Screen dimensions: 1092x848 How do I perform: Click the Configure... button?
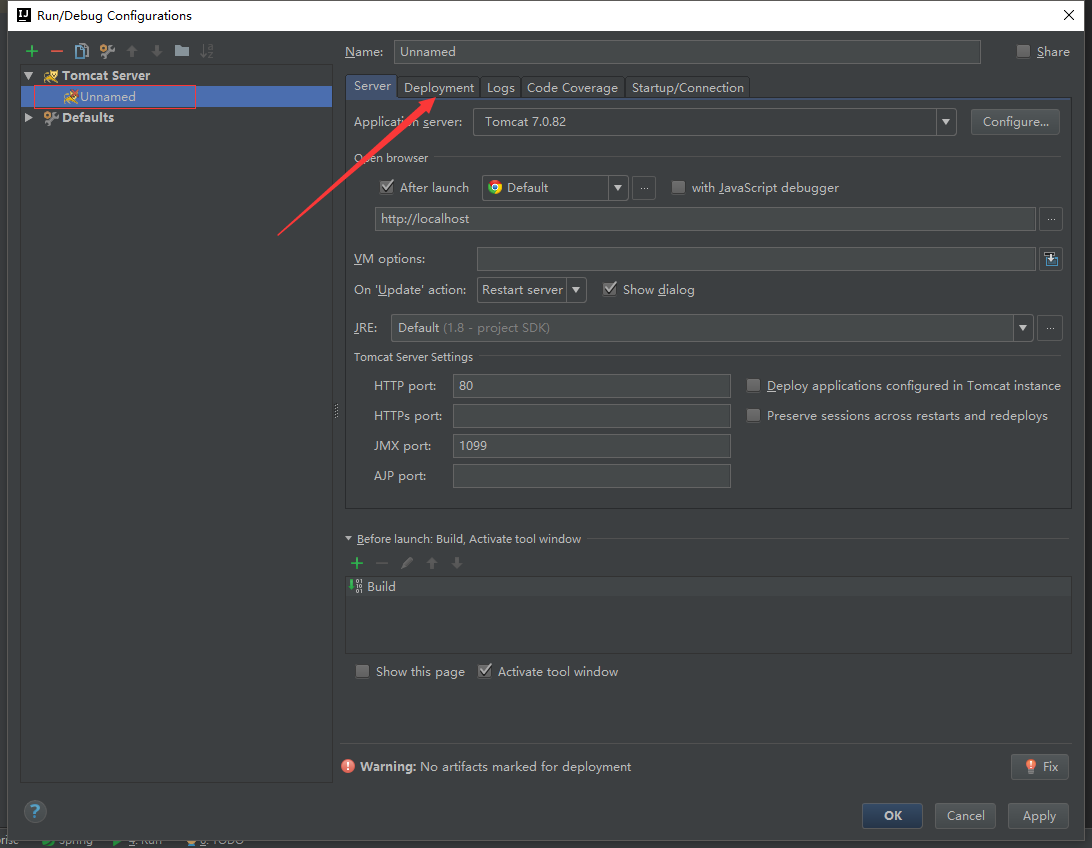click(x=1015, y=122)
